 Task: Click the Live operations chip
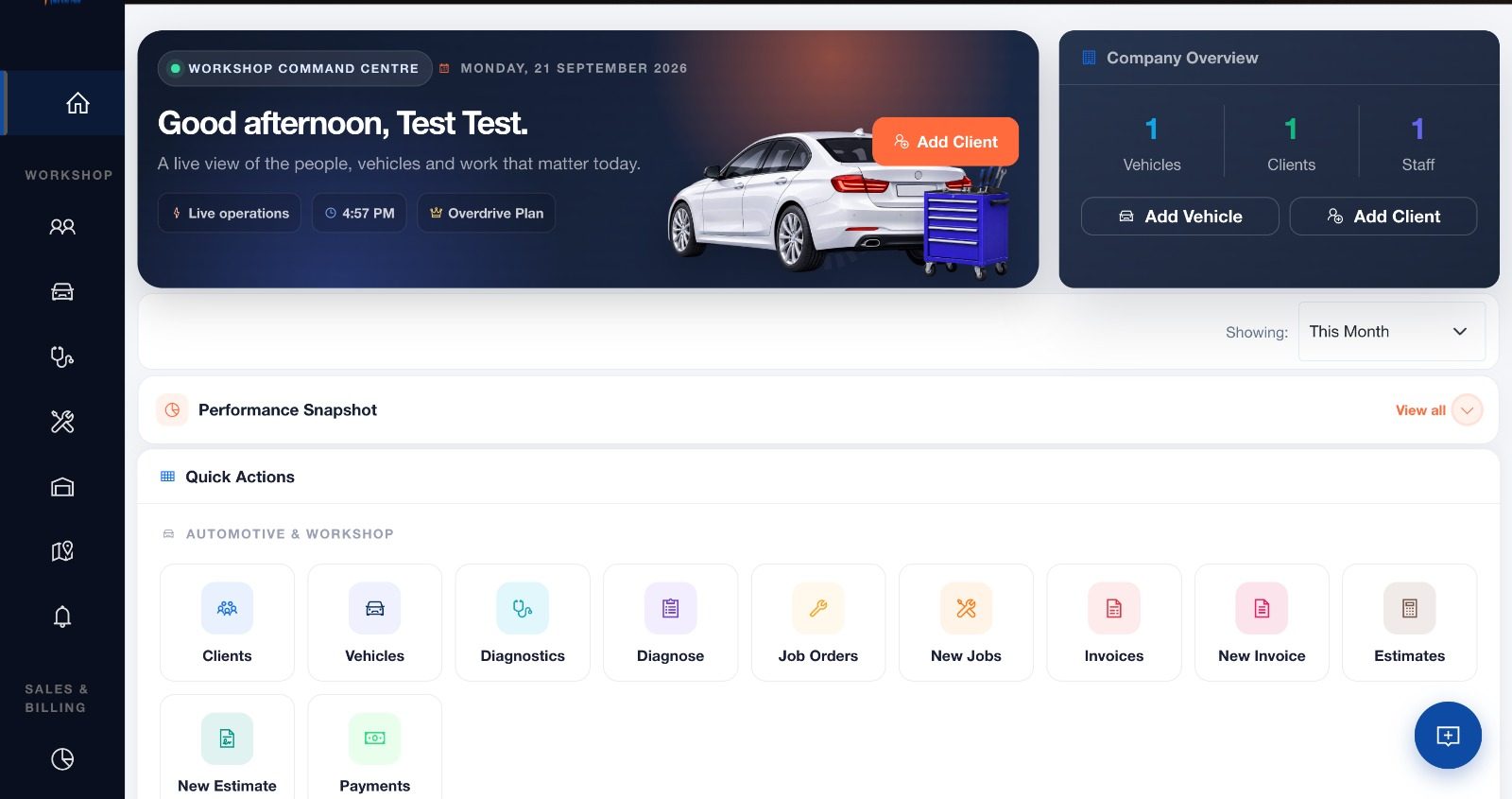coord(230,214)
